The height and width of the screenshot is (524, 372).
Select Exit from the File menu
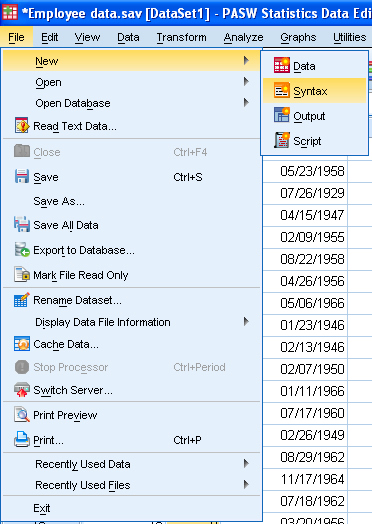point(131,508)
